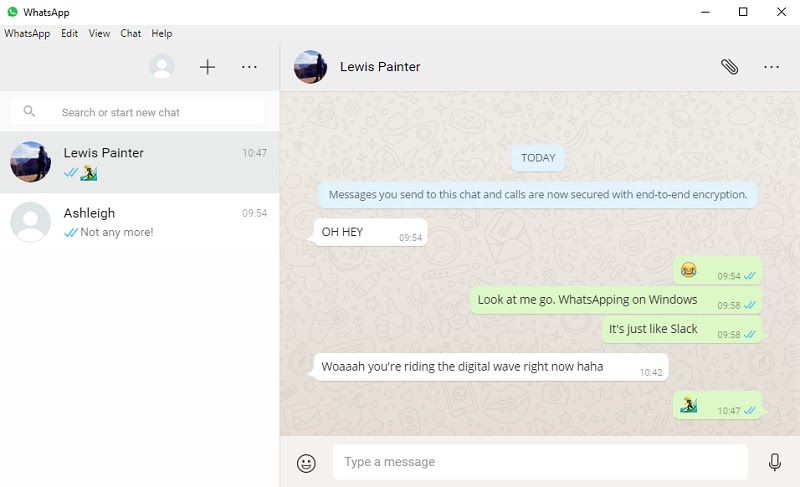Click Lewis Painter's avatar in the chat header
This screenshot has height=487, width=800.
[311, 67]
